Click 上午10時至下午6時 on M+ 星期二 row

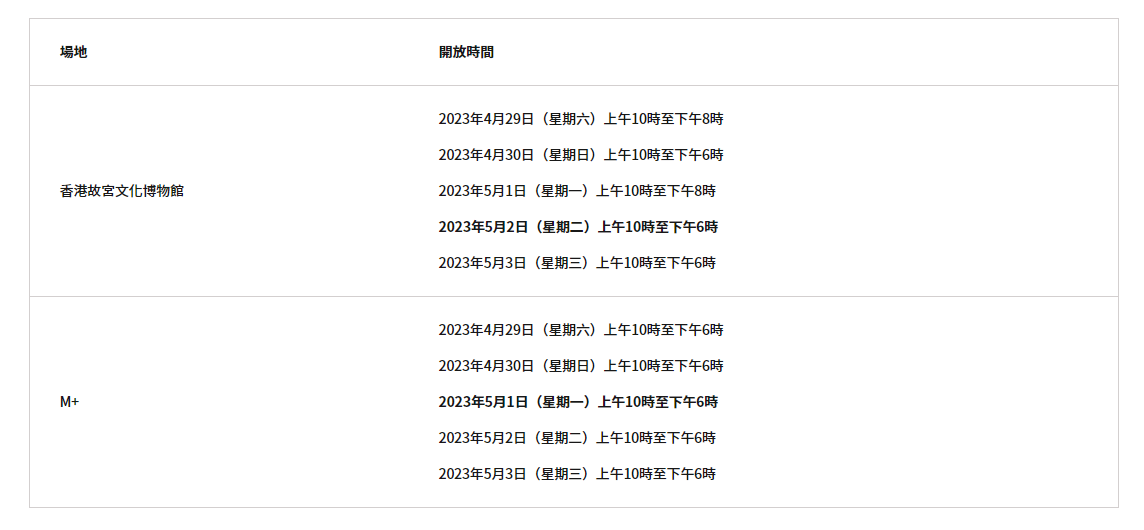656,438
